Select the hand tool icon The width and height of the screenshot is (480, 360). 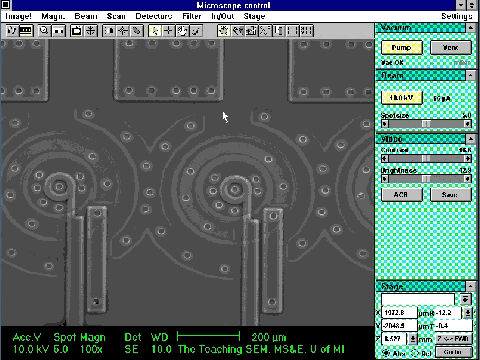[x=182, y=31]
